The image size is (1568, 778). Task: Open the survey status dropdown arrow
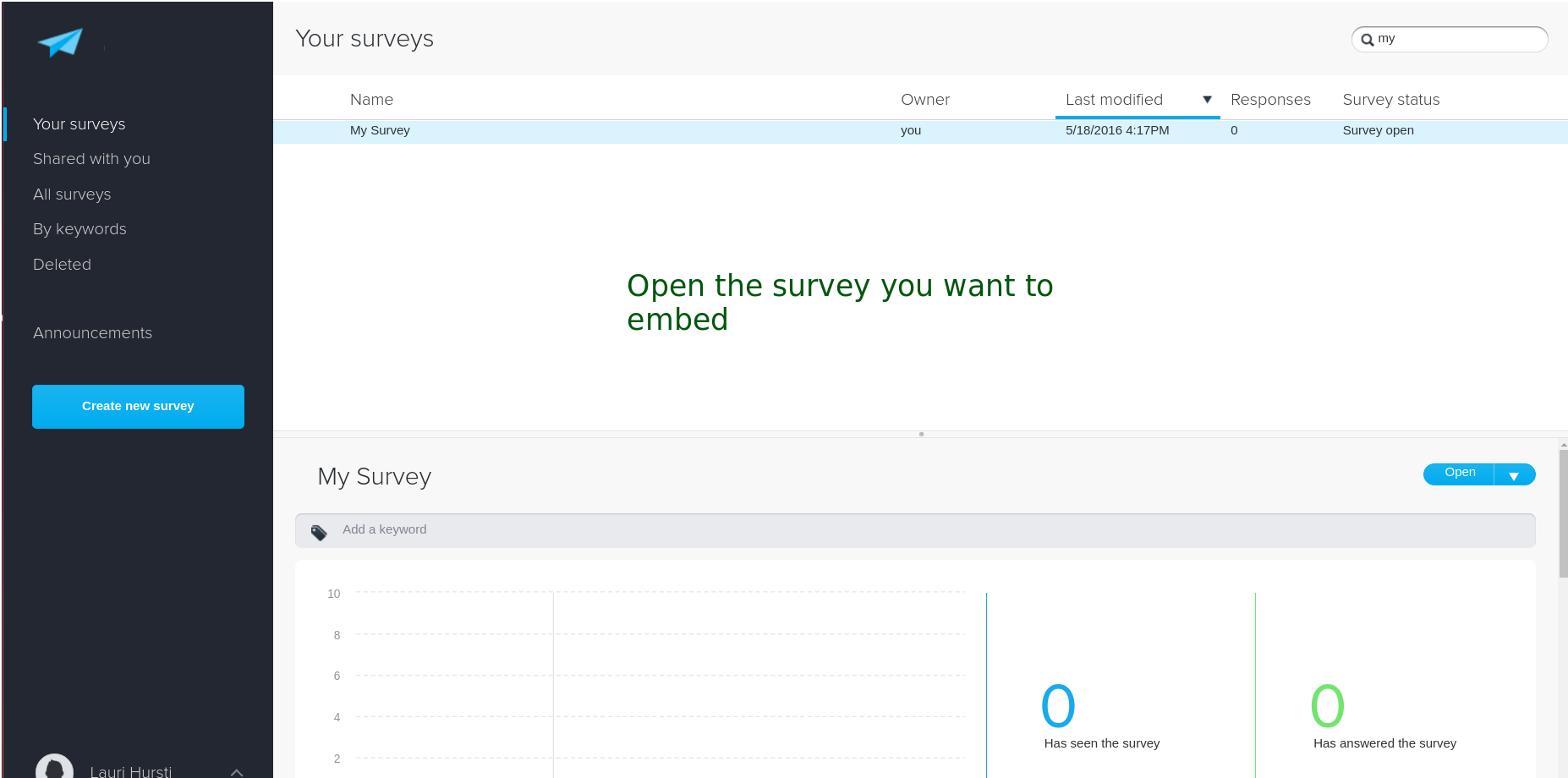(x=1514, y=475)
